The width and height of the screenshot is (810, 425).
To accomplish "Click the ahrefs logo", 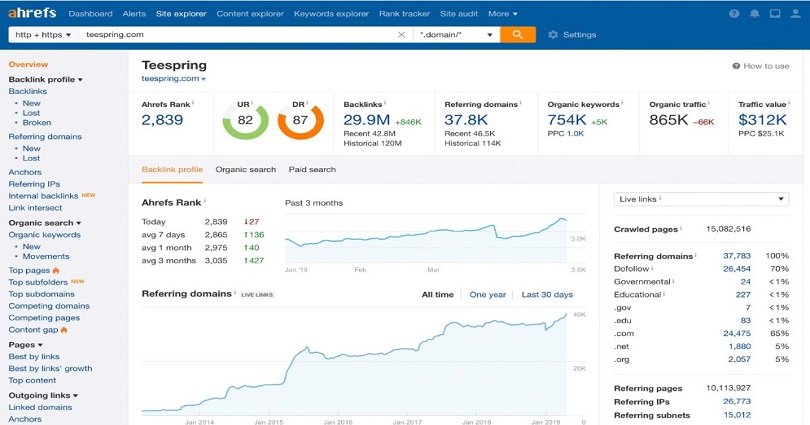I will coord(32,13).
